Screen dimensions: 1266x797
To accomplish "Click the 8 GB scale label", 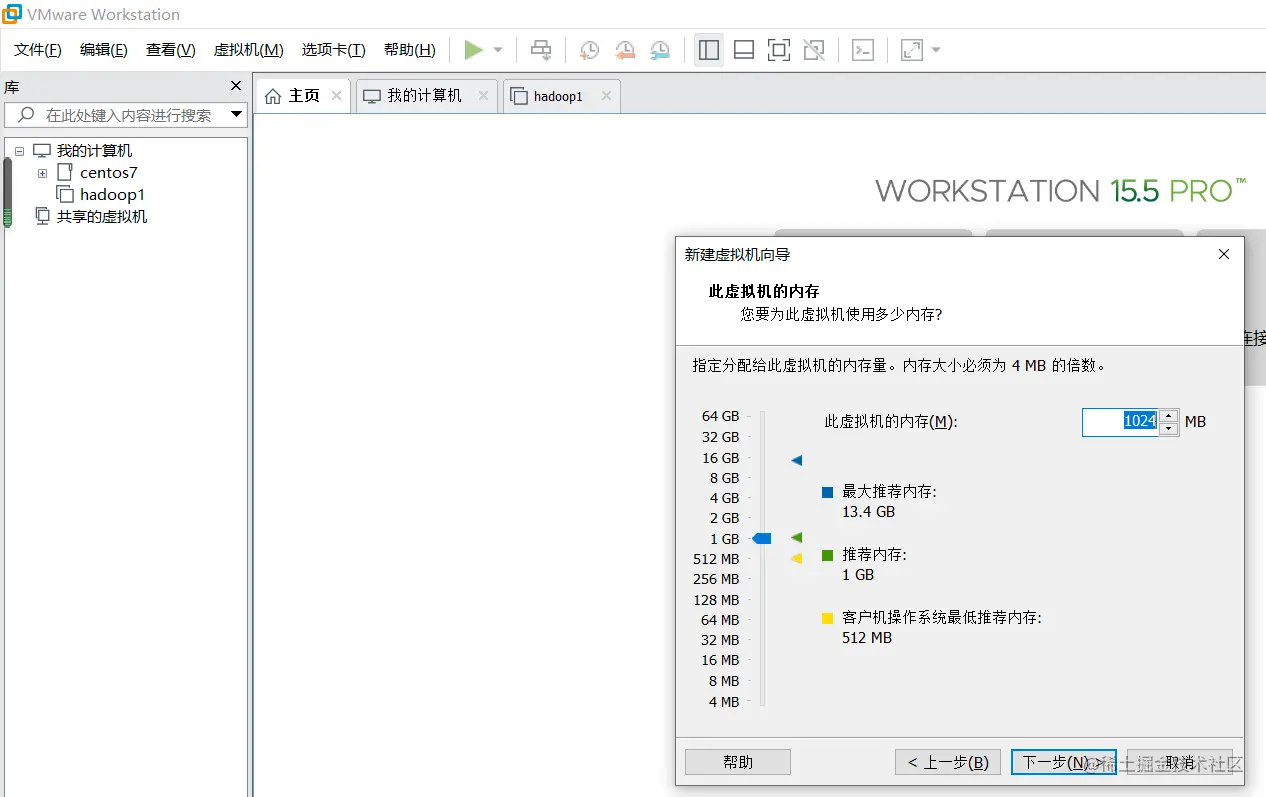I will tap(725, 478).
